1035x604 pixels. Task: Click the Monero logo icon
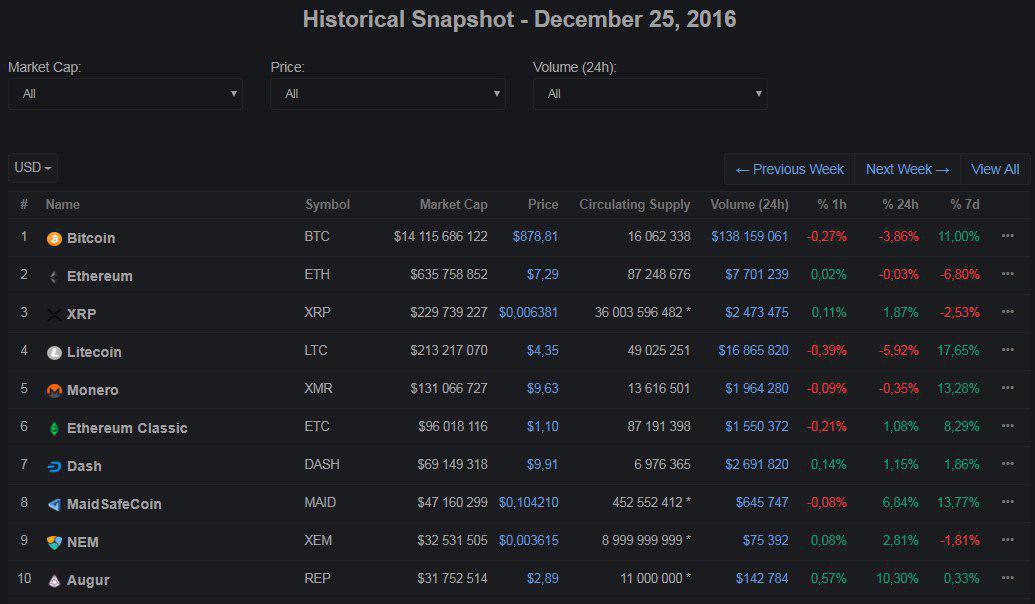[x=54, y=391]
